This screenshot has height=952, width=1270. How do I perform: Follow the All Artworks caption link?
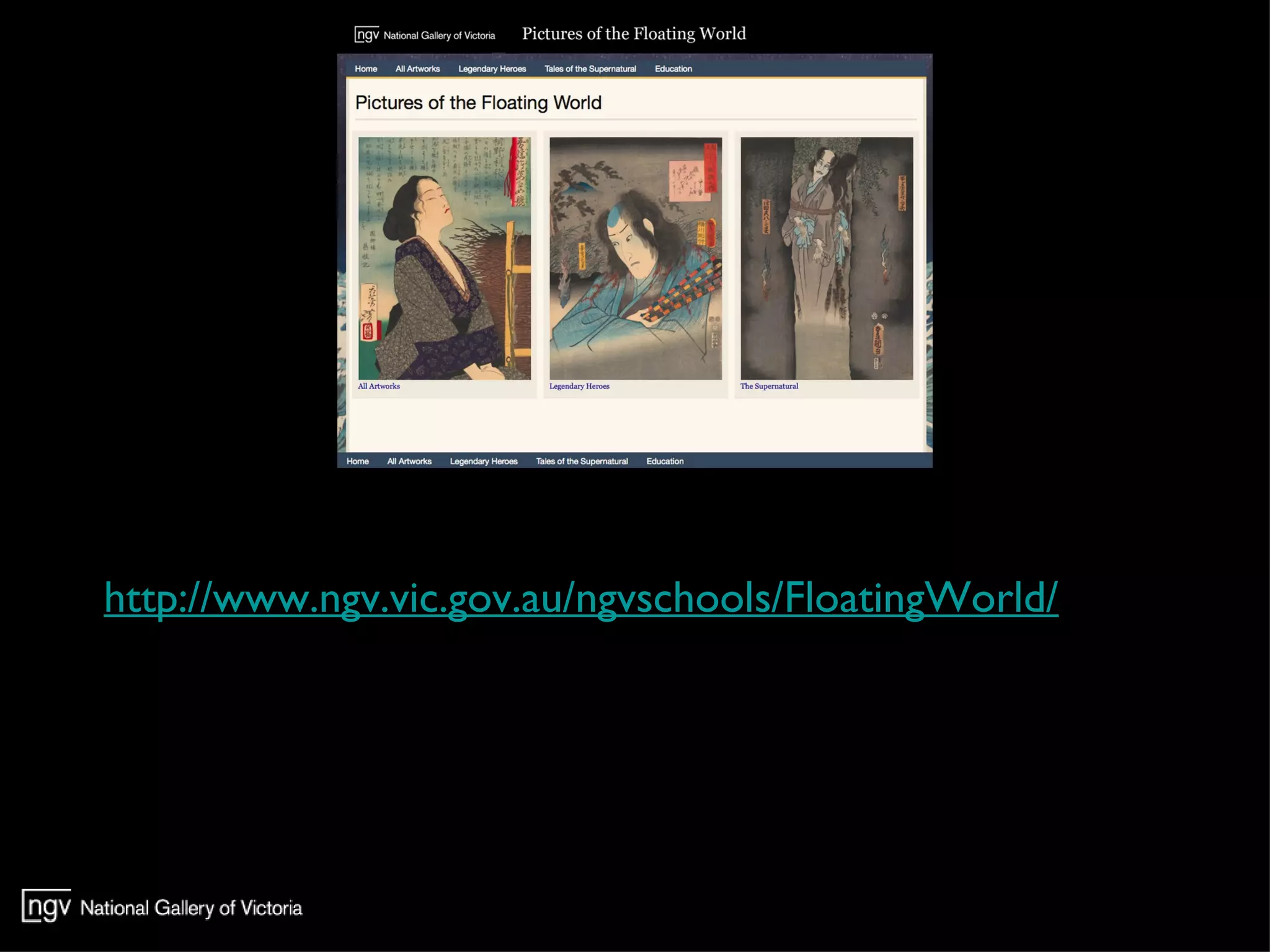coord(379,386)
